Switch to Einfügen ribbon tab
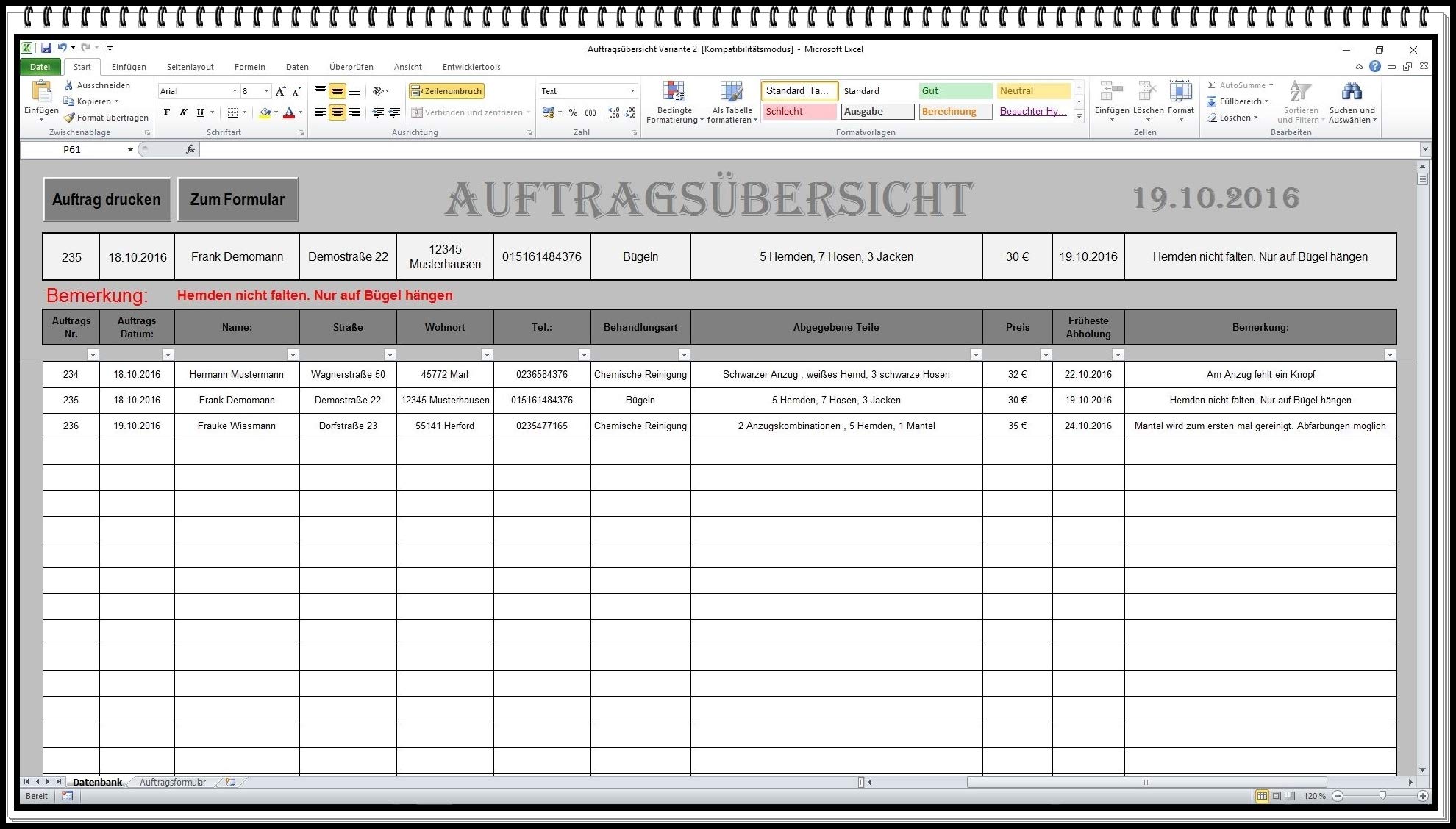Screen dimensions: 1456x829 point(129,67)
